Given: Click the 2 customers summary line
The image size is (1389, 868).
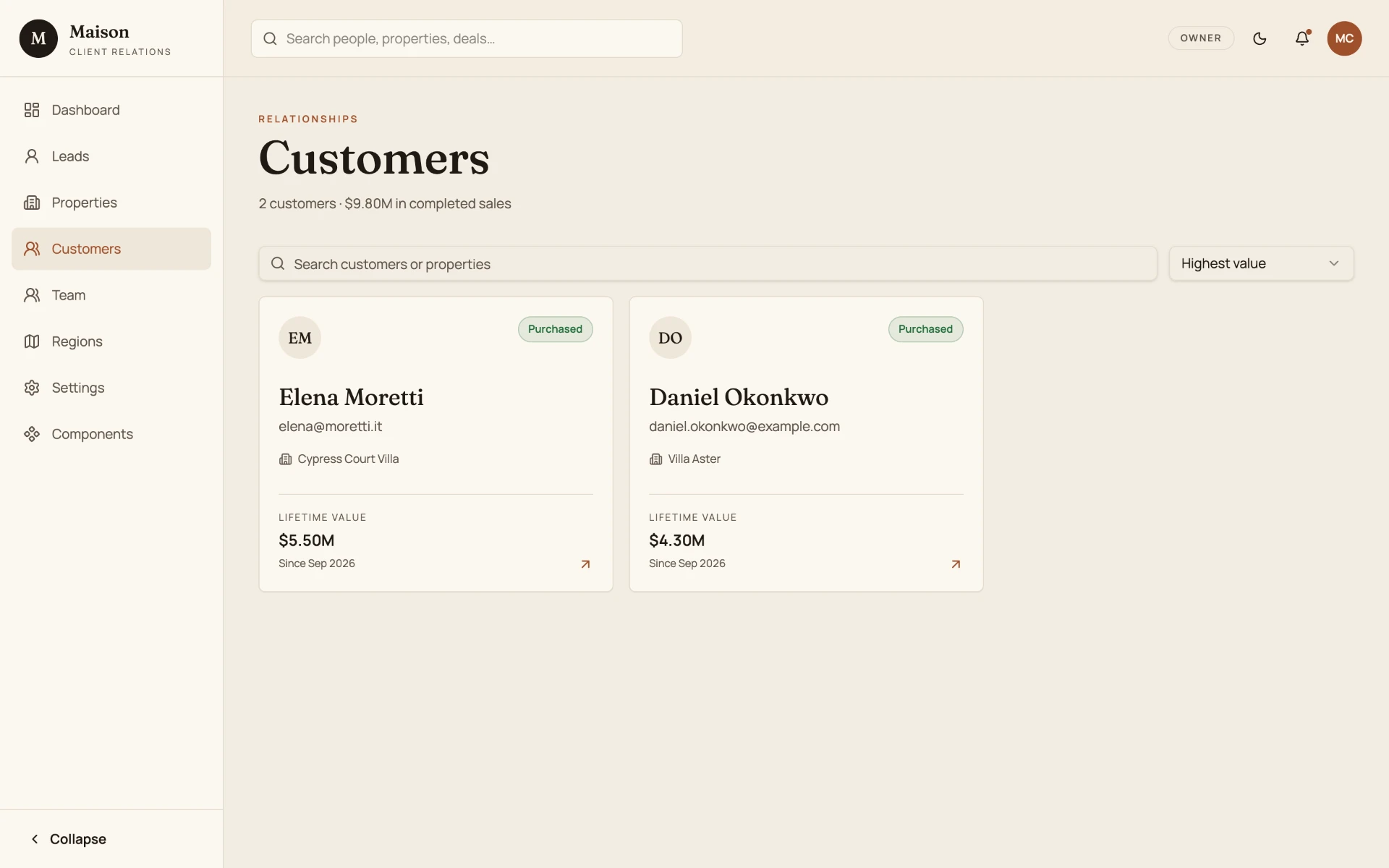Looking at the screenshot, I should tap(385, 204).
